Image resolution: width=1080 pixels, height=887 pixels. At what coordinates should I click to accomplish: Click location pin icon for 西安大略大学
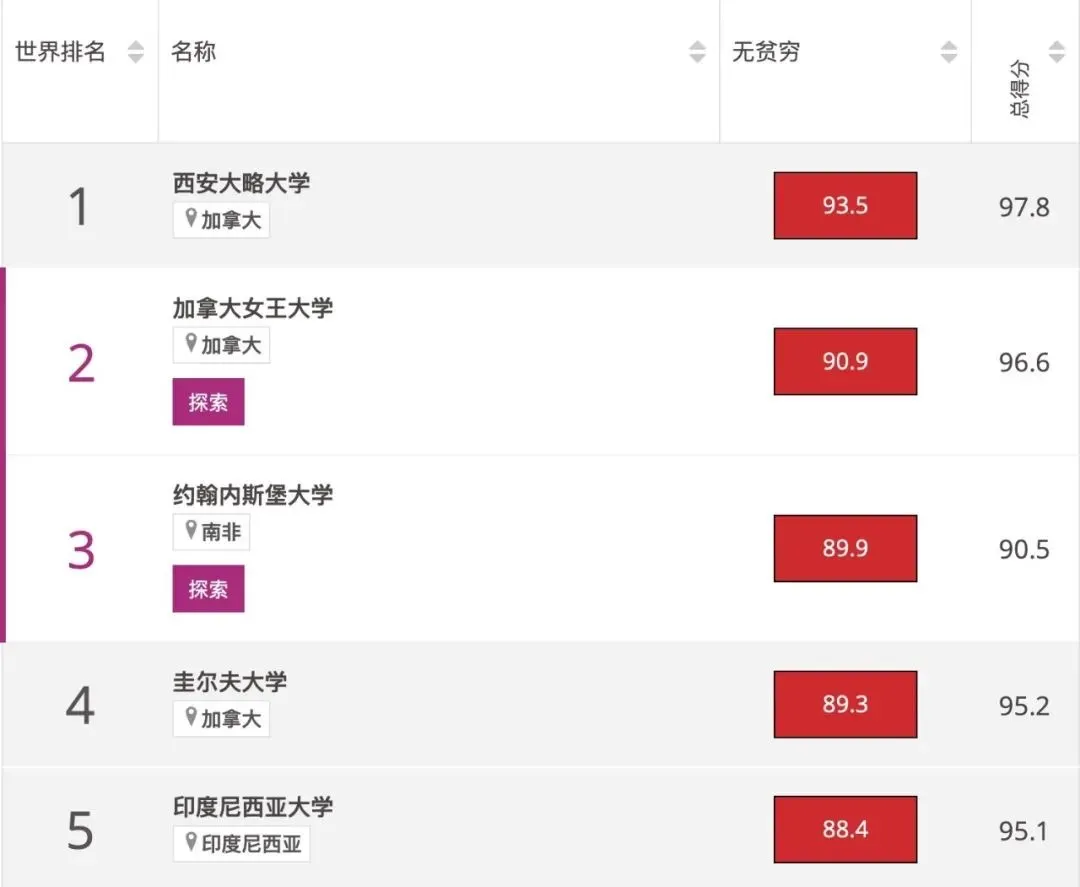[x=190, y=219]
